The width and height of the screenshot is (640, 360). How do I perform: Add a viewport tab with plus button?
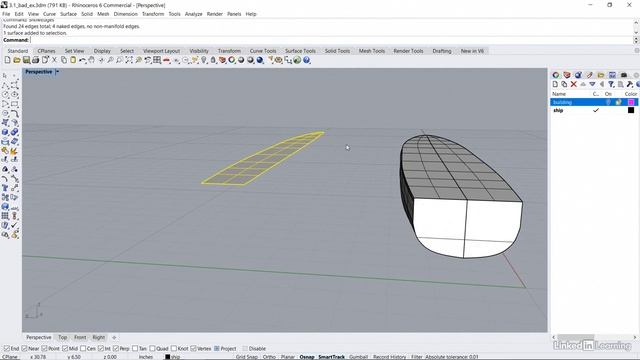point(114,337)
